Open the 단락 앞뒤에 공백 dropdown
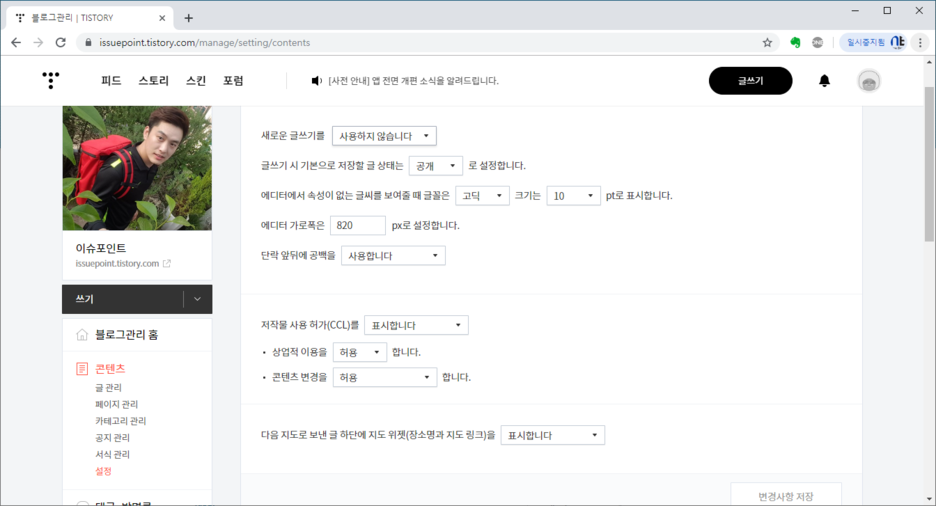 [393, 256]
